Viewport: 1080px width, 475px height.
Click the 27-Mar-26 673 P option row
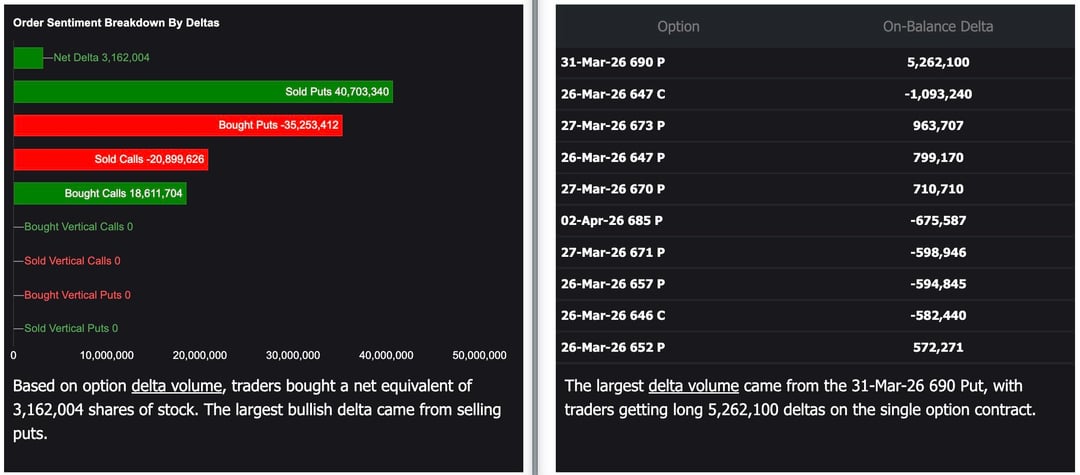(815, 126)
